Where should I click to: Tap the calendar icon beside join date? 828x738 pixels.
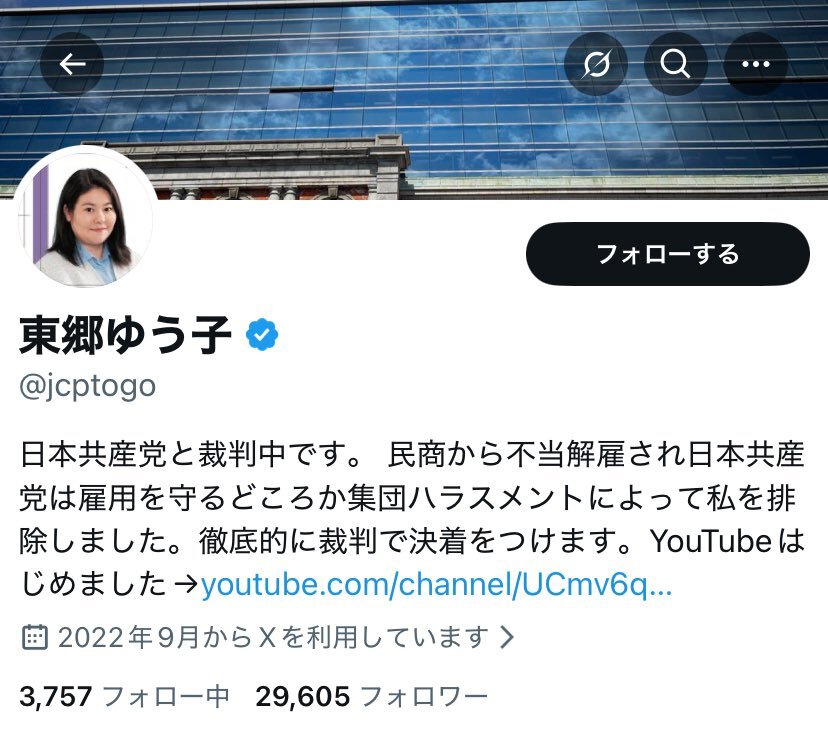[x=35, y=637]
